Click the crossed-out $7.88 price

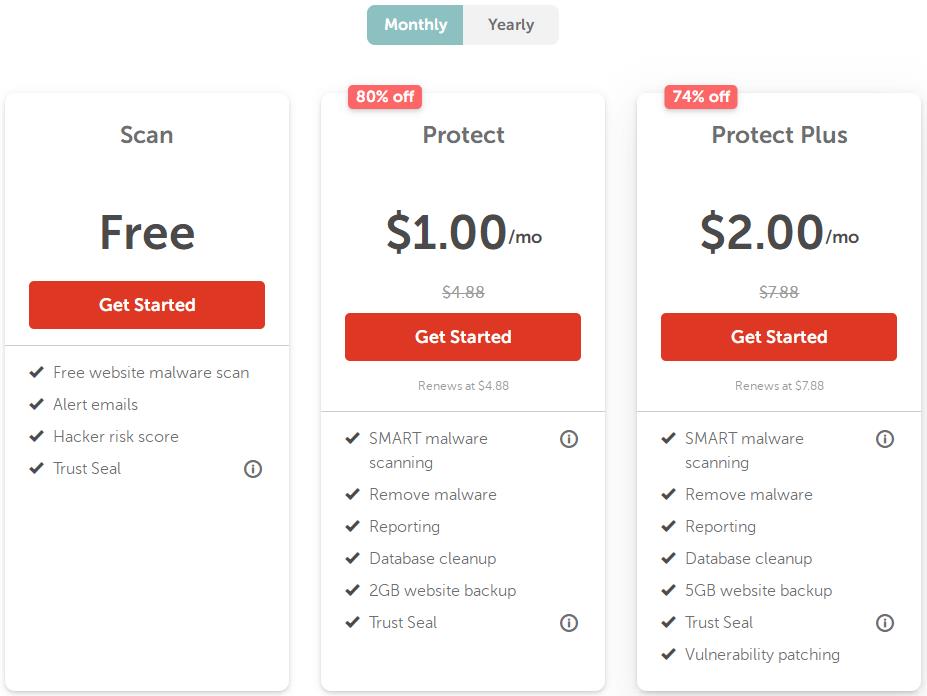click(779, 292)
